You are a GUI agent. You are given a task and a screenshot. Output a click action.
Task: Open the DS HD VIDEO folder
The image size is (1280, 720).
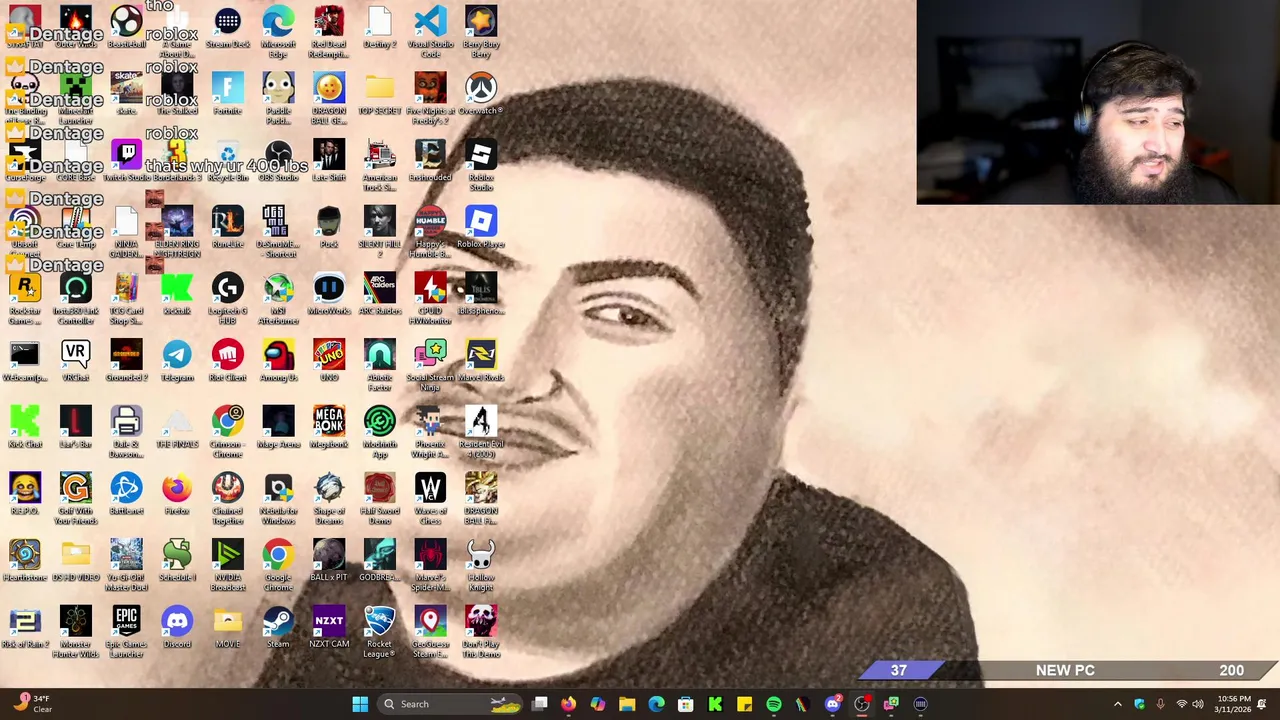(x=76, y=560)
